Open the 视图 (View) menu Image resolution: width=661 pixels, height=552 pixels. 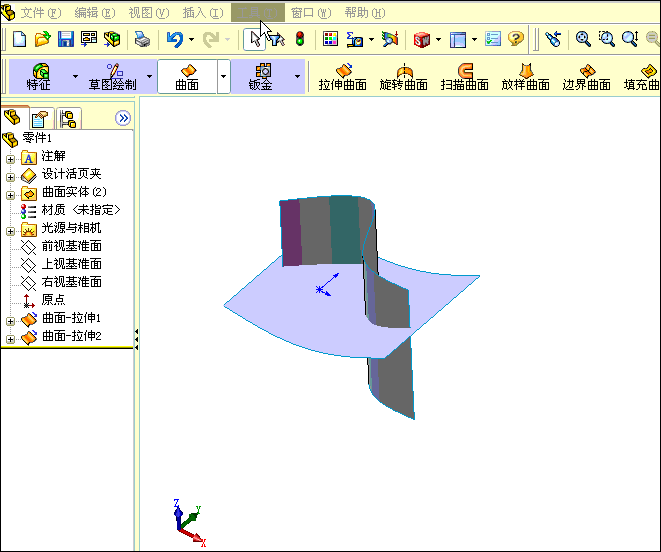149,13
